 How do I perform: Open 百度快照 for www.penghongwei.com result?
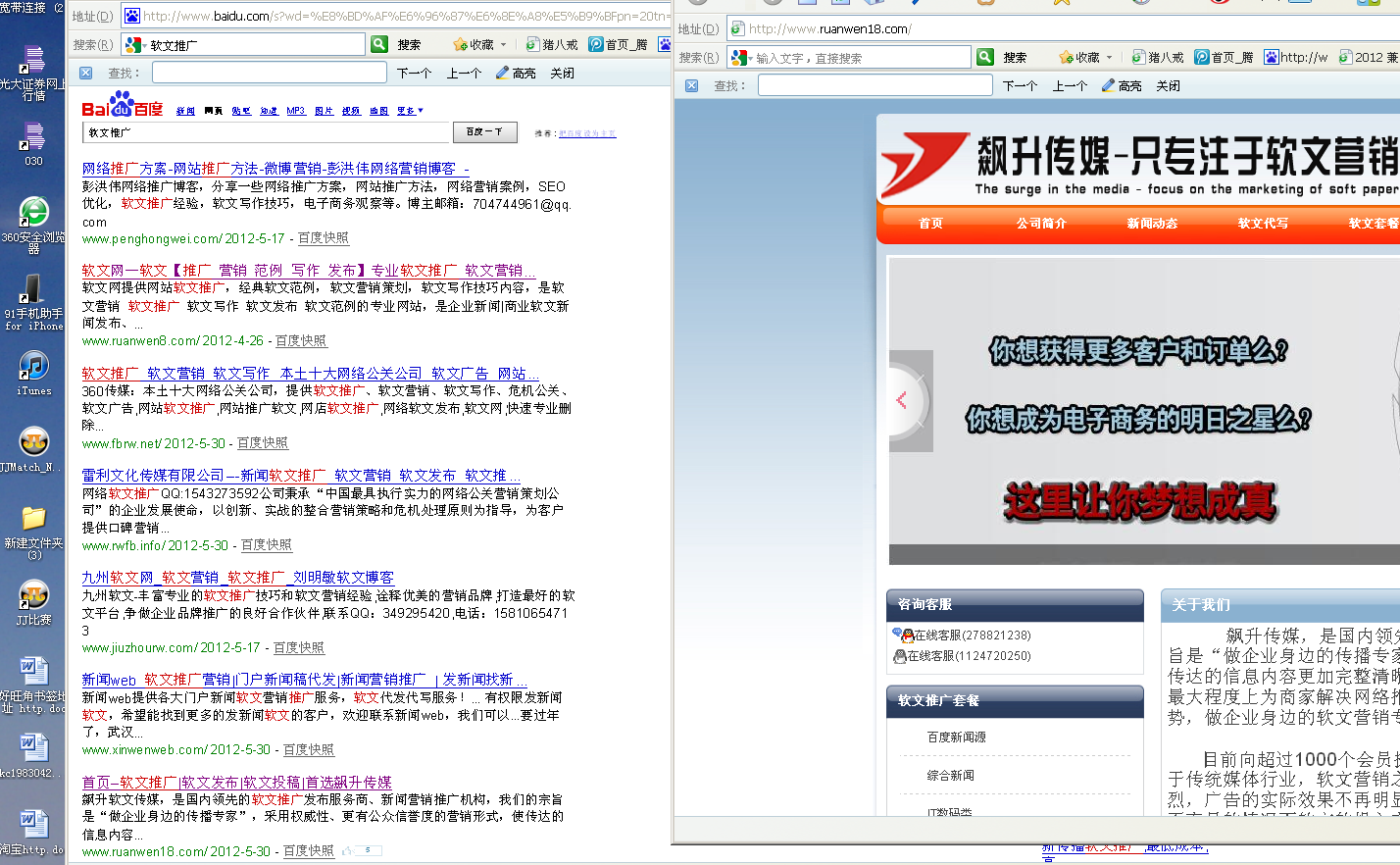[x=324, y=238]
